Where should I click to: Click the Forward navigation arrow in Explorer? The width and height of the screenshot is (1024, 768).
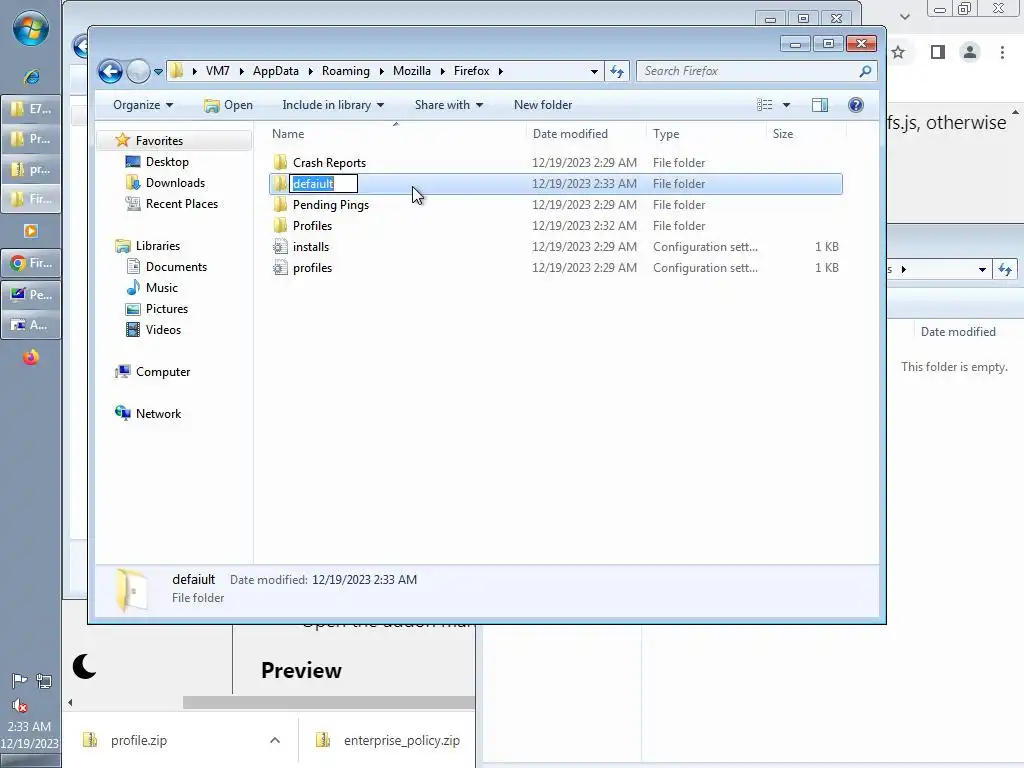coord(138,71)
